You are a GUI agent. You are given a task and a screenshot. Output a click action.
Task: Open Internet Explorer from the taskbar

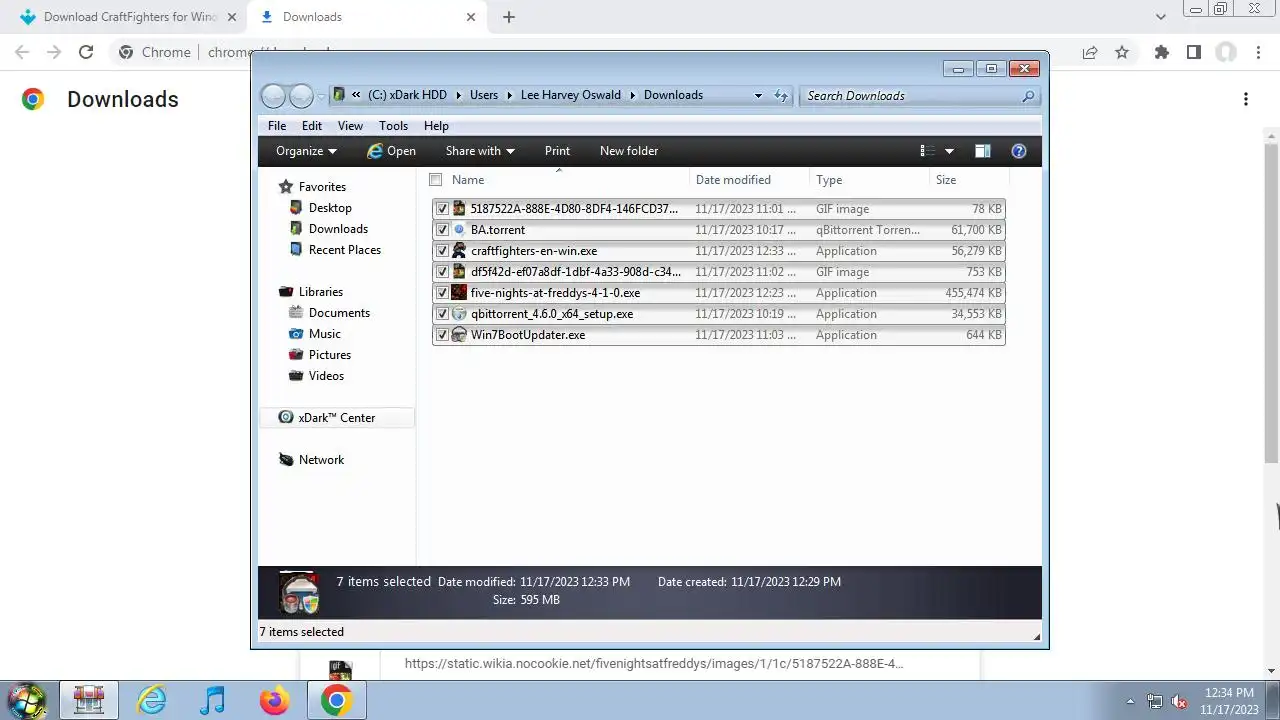pos(151,700)
